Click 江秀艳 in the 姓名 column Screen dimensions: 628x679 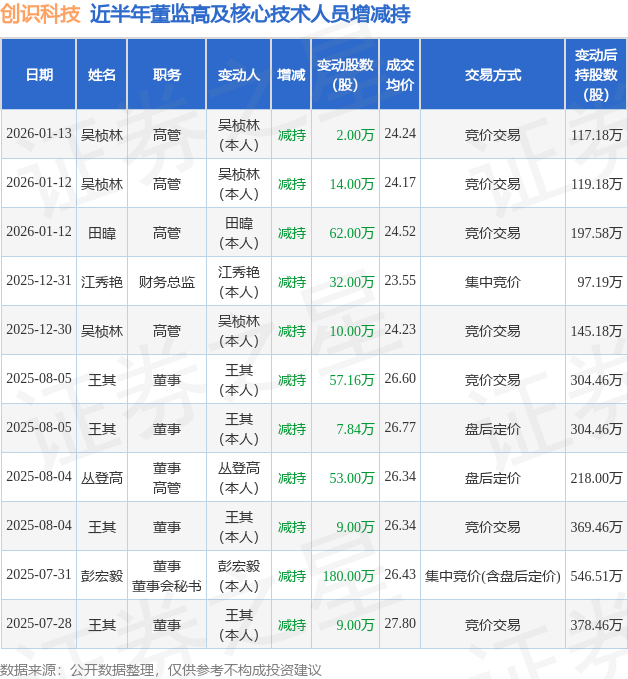102,282
